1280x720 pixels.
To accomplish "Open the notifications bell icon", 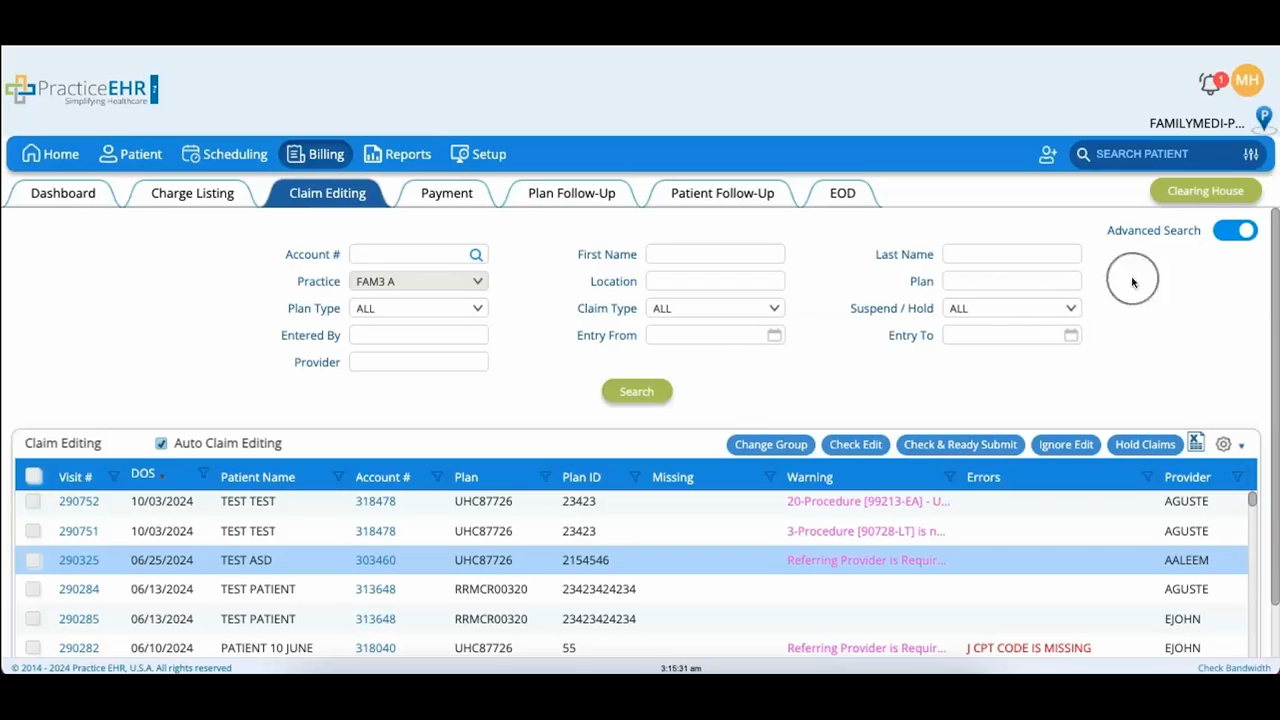I will point(1211,84).
